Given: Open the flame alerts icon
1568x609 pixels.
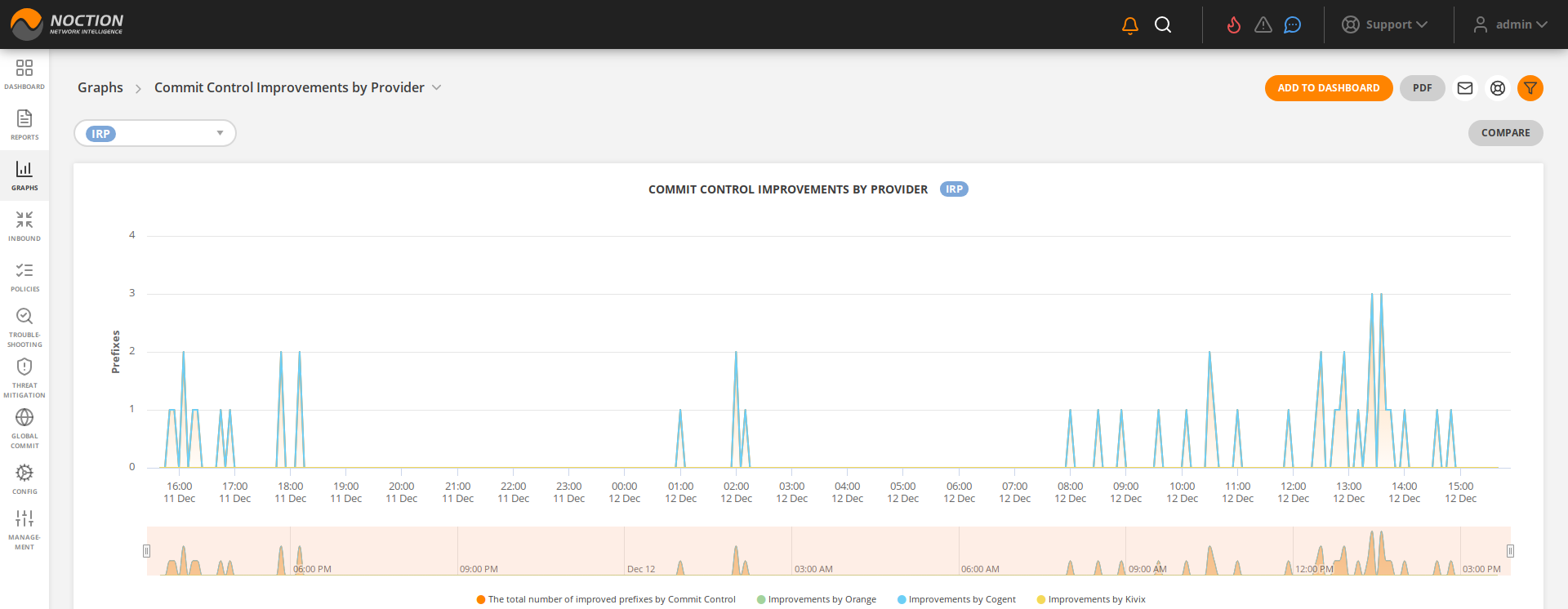Looking at the screenshot, I should 1233,25.
